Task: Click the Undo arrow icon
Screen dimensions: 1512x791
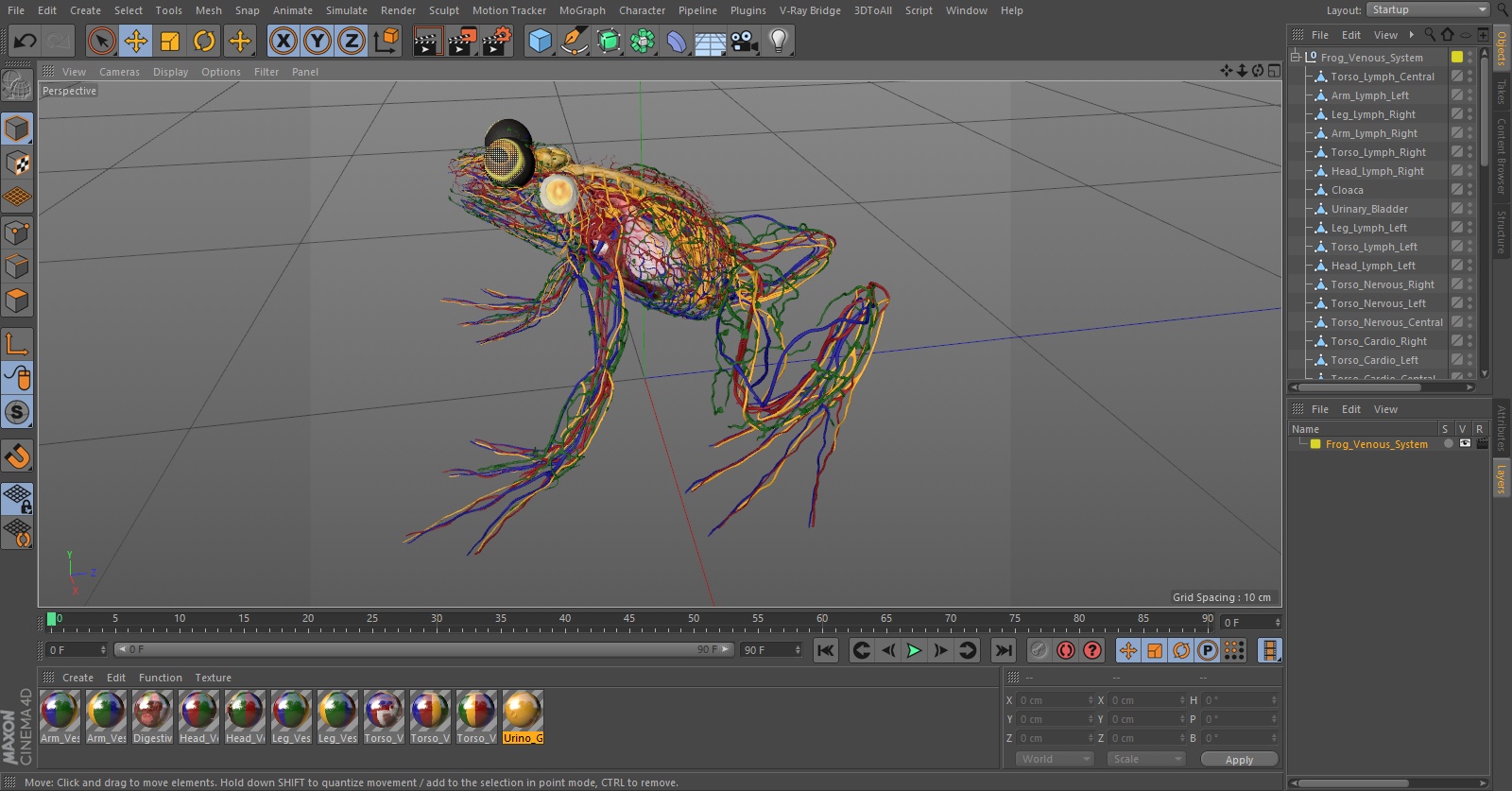Action: coord(25,41)
